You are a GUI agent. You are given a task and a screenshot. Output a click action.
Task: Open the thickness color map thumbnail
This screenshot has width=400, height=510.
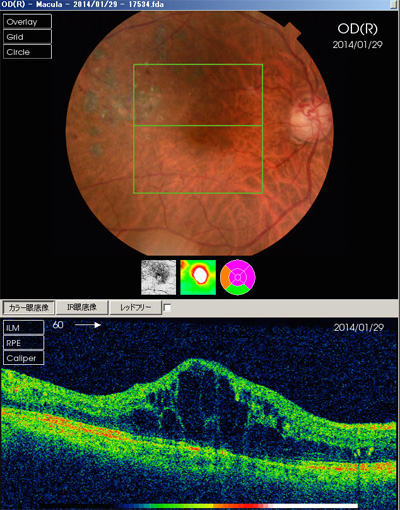pos(198,277)
